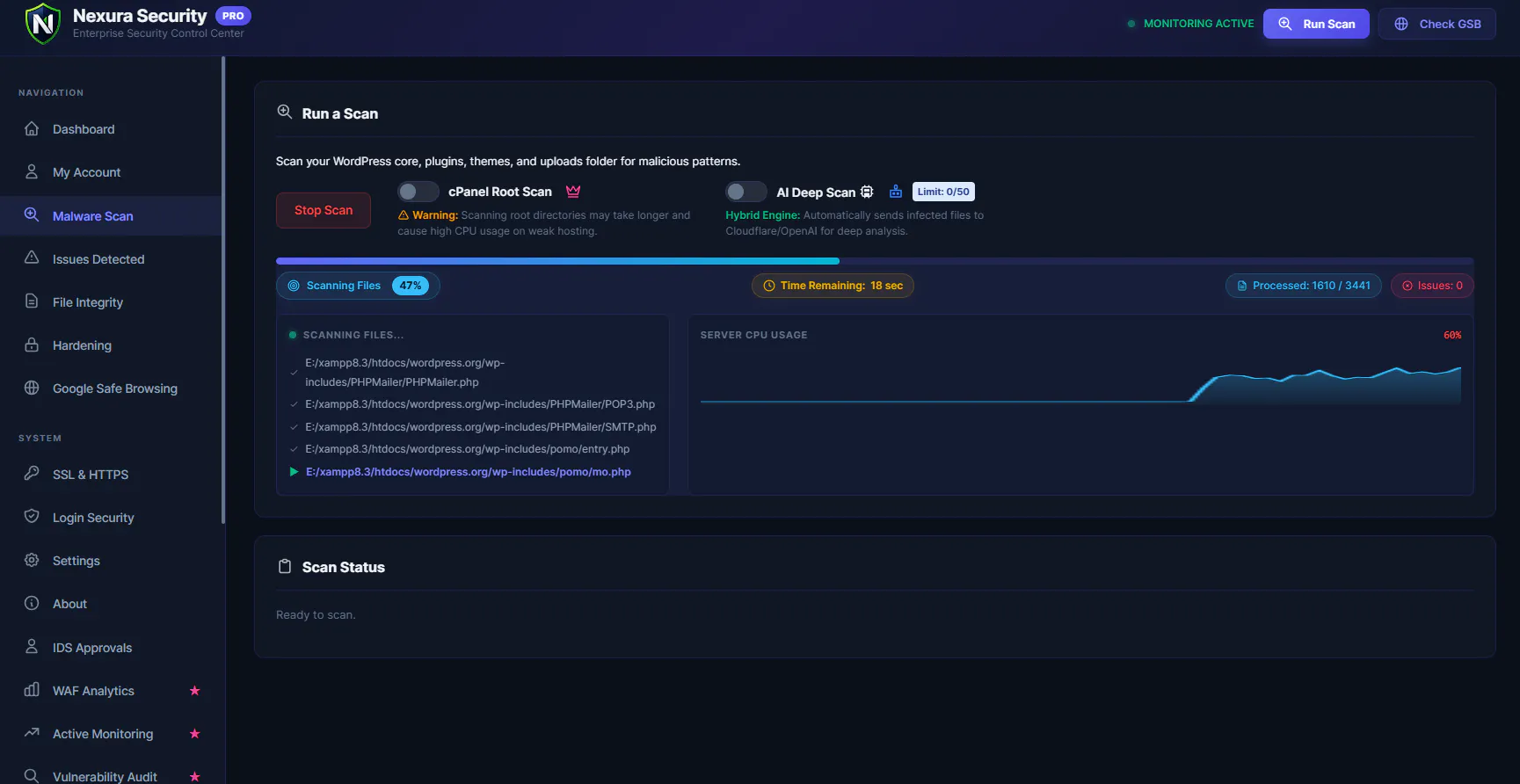The image size is (1520, 784).
Task: Click the Limit: 0/50 badge
Action: pyautogui.click(x=943, y=192)
